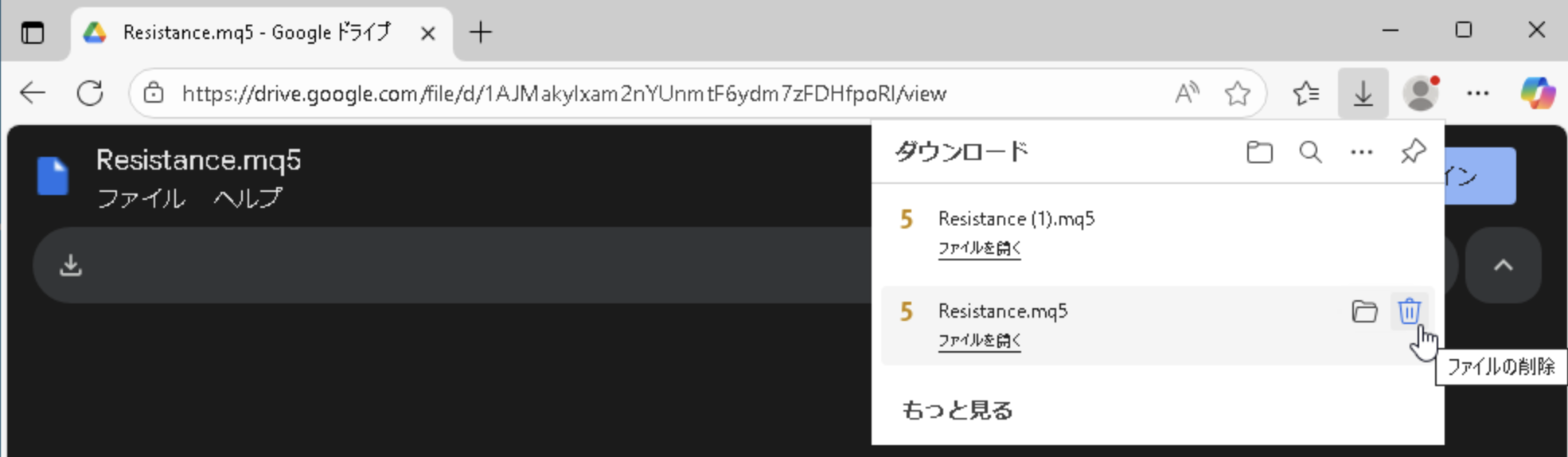This screenshot has height=457, width=1568.
Task: Show Resistance.mq5 in folder
Action: pos(1364,311)
